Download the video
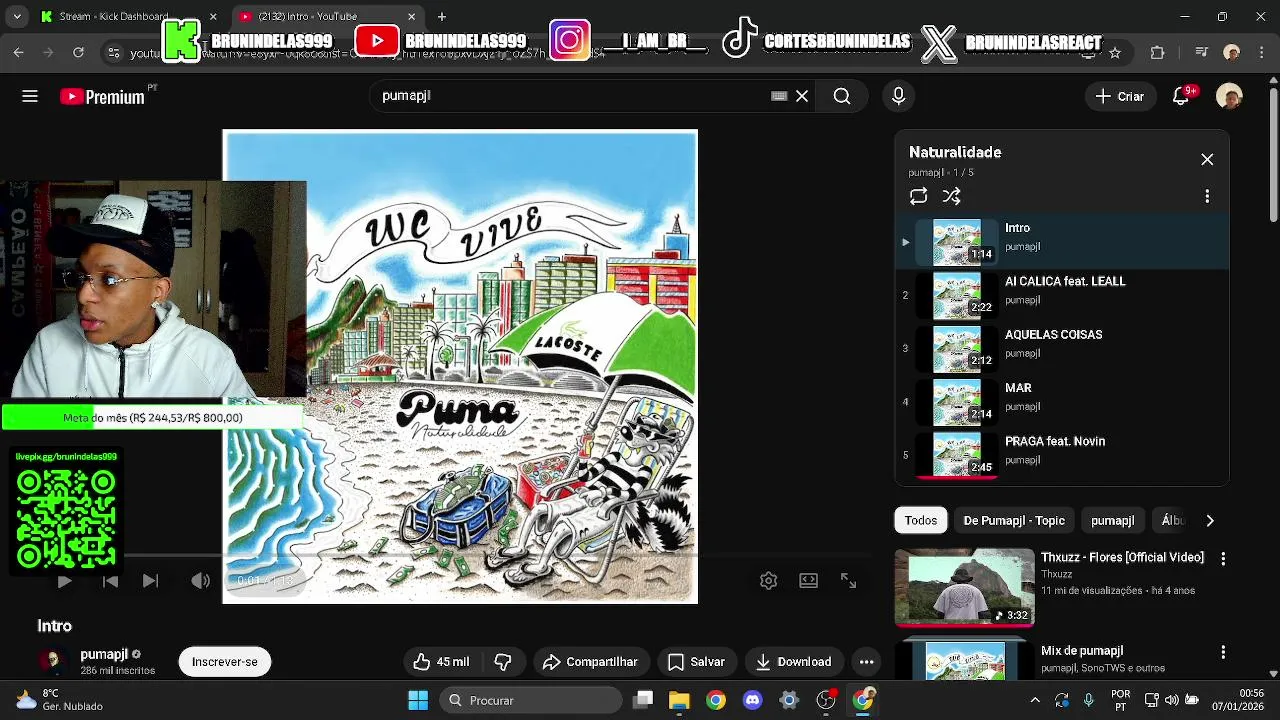 tap(794, 662)
